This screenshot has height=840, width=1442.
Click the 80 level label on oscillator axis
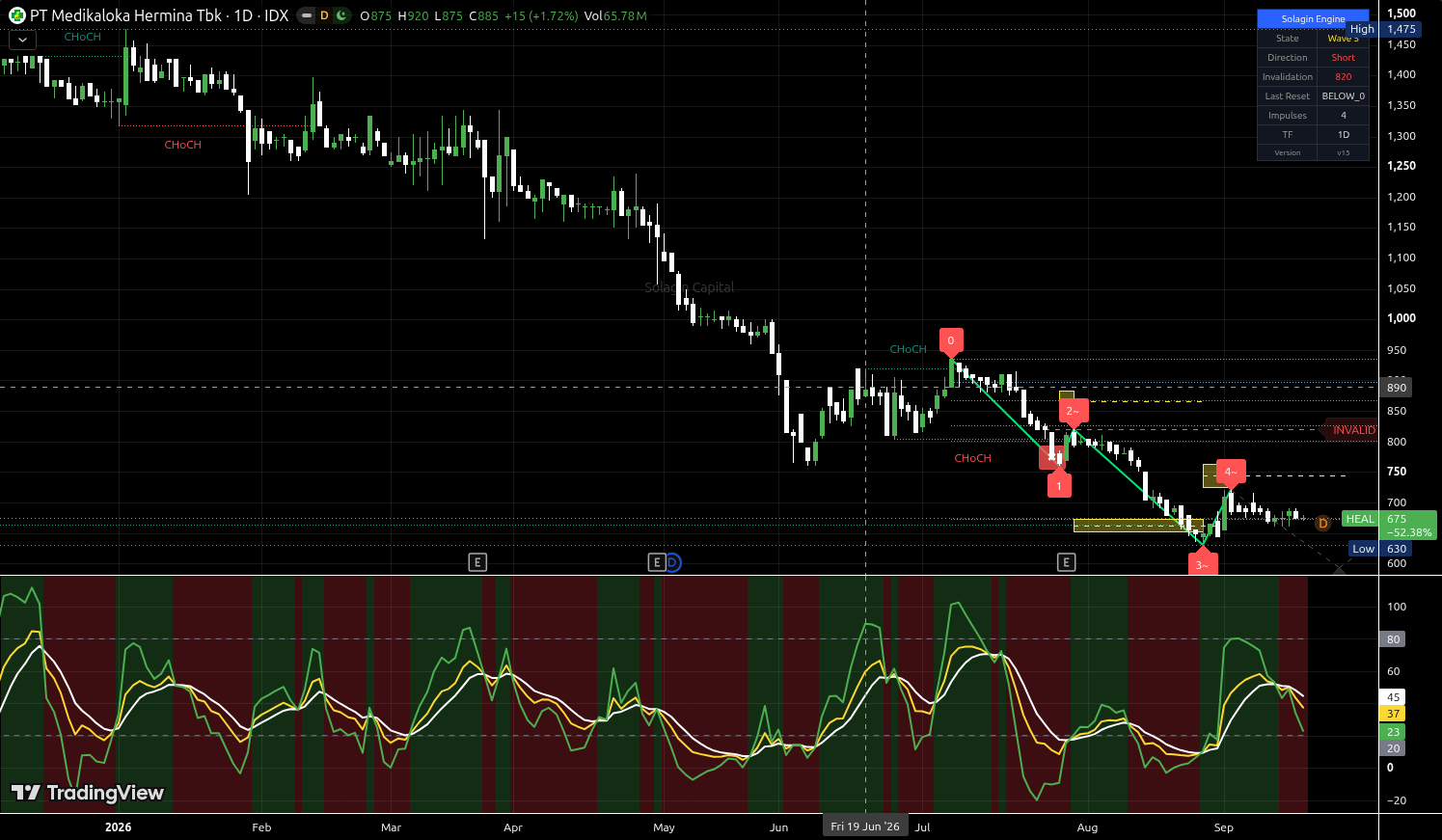tap(1393, 639)
